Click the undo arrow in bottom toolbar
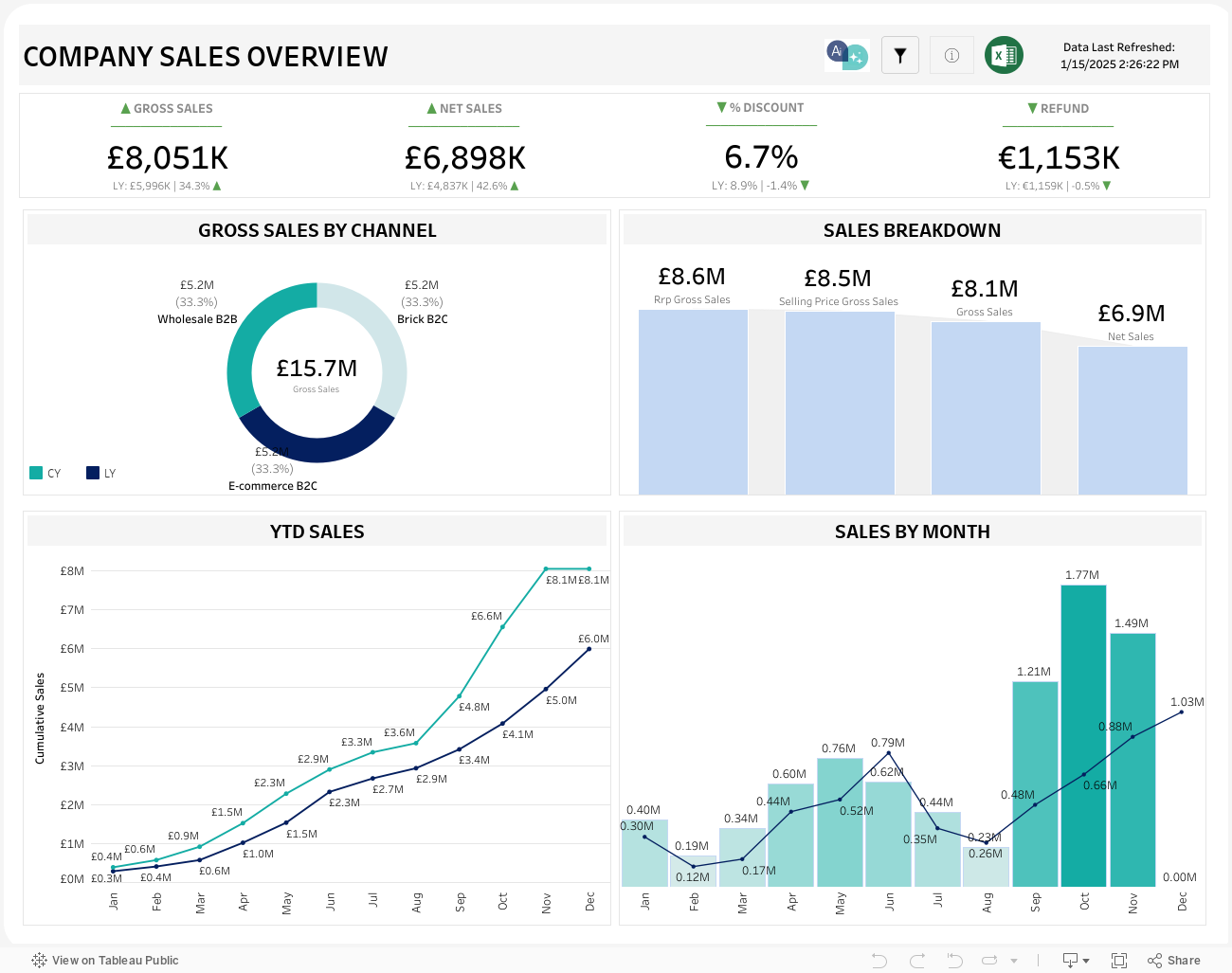 coord(879,961)
